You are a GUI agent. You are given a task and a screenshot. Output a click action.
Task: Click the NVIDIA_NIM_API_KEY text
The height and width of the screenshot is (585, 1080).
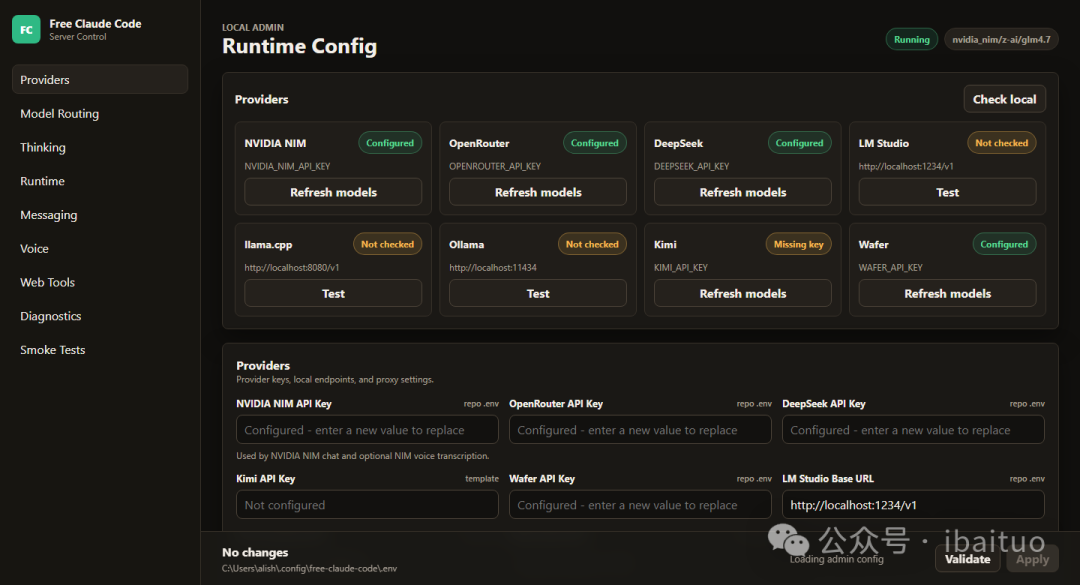287,166
